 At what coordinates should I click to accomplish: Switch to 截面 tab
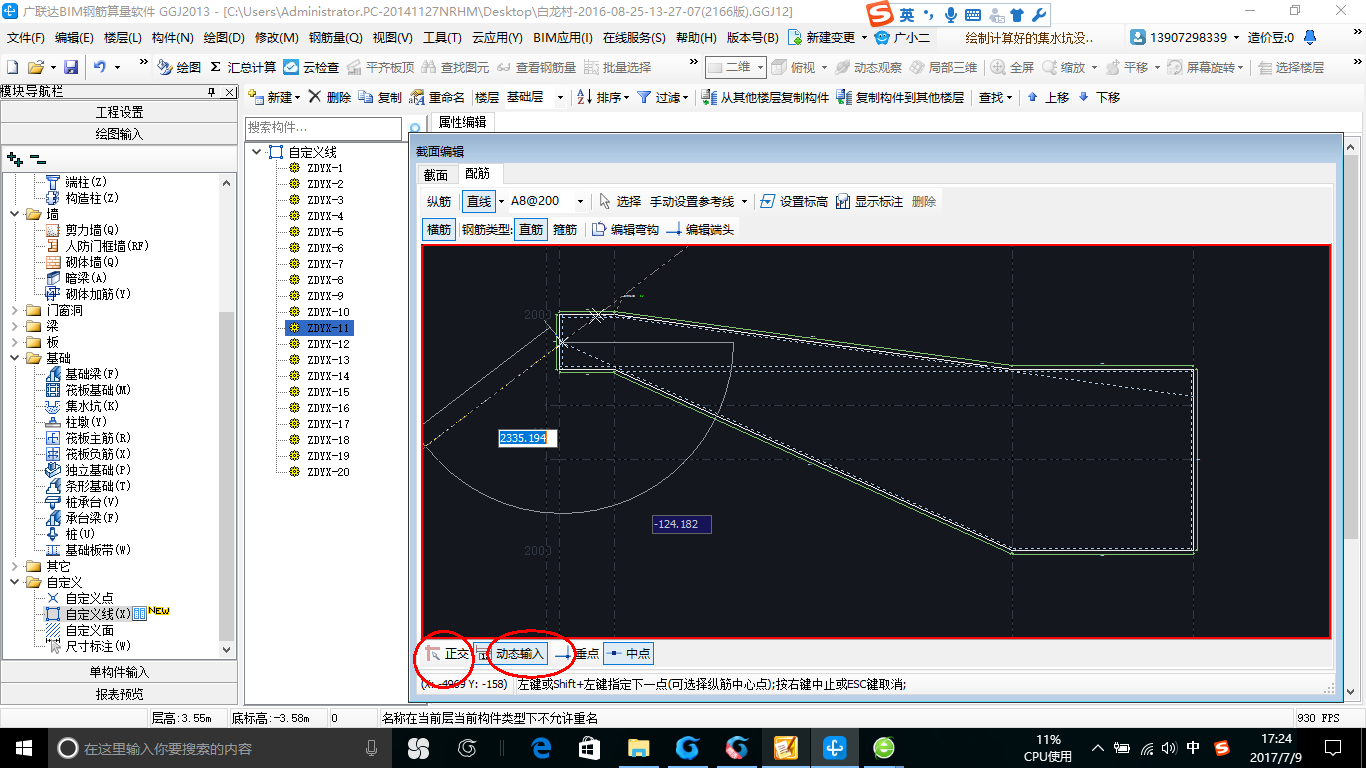click(x=436, y=174)
